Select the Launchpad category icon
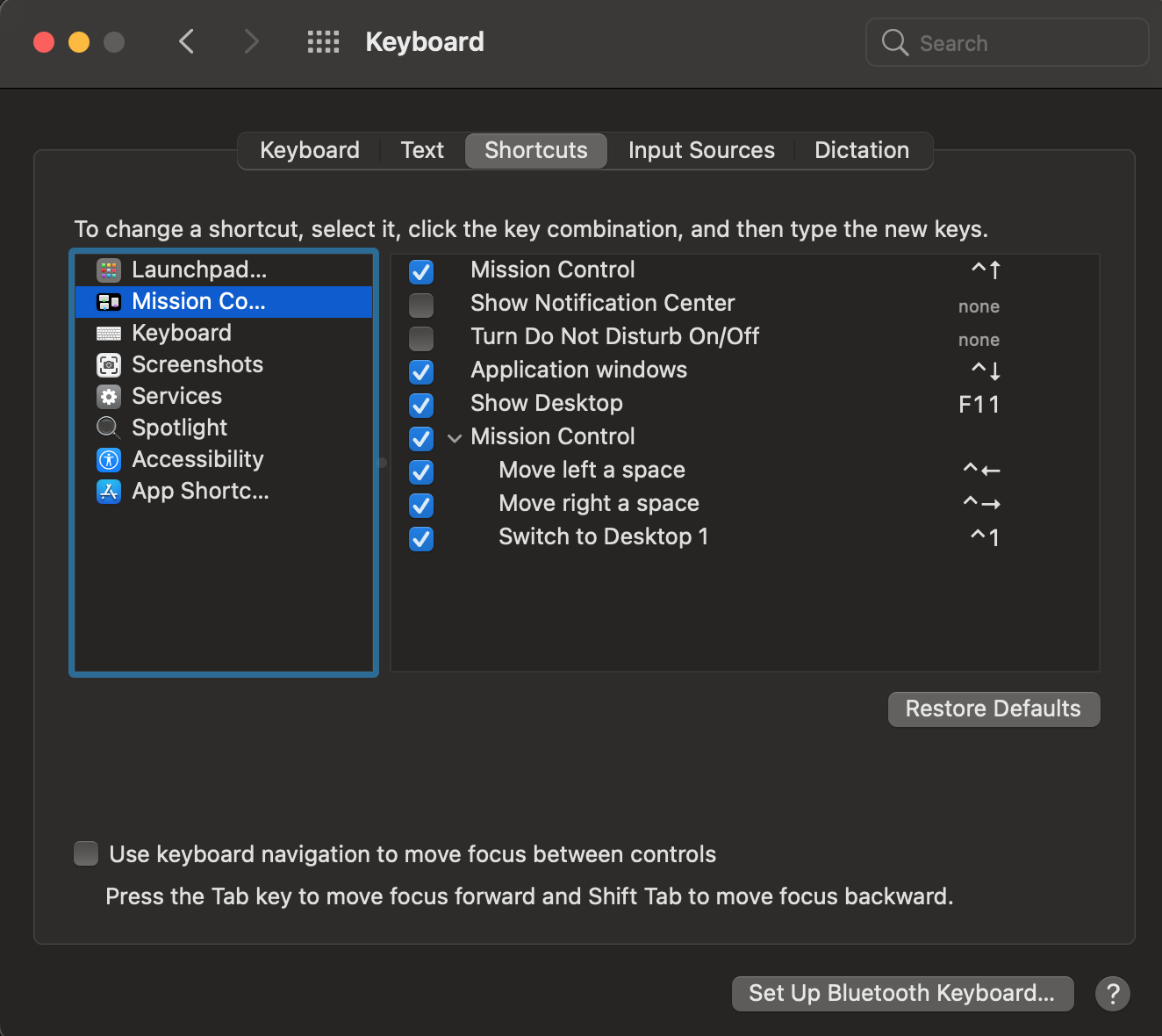1162x1036 pixels. point(109,270)
